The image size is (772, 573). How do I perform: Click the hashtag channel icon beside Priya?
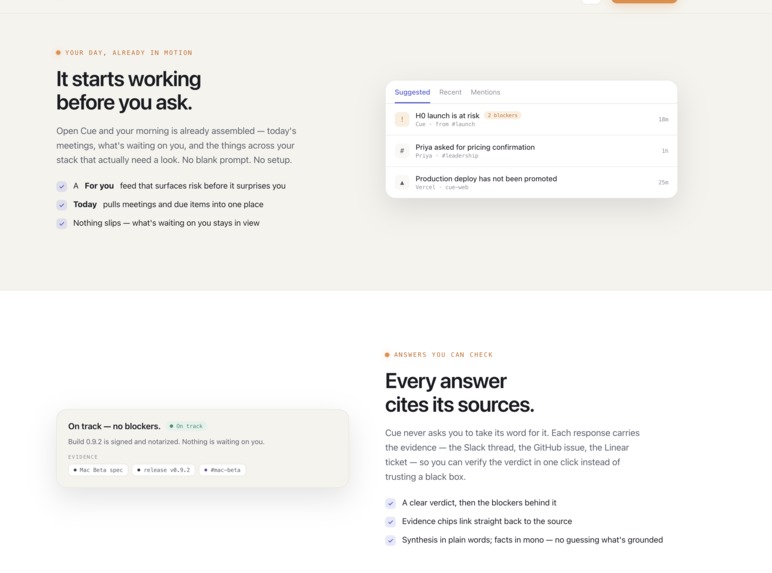click(x=402, y=151)
